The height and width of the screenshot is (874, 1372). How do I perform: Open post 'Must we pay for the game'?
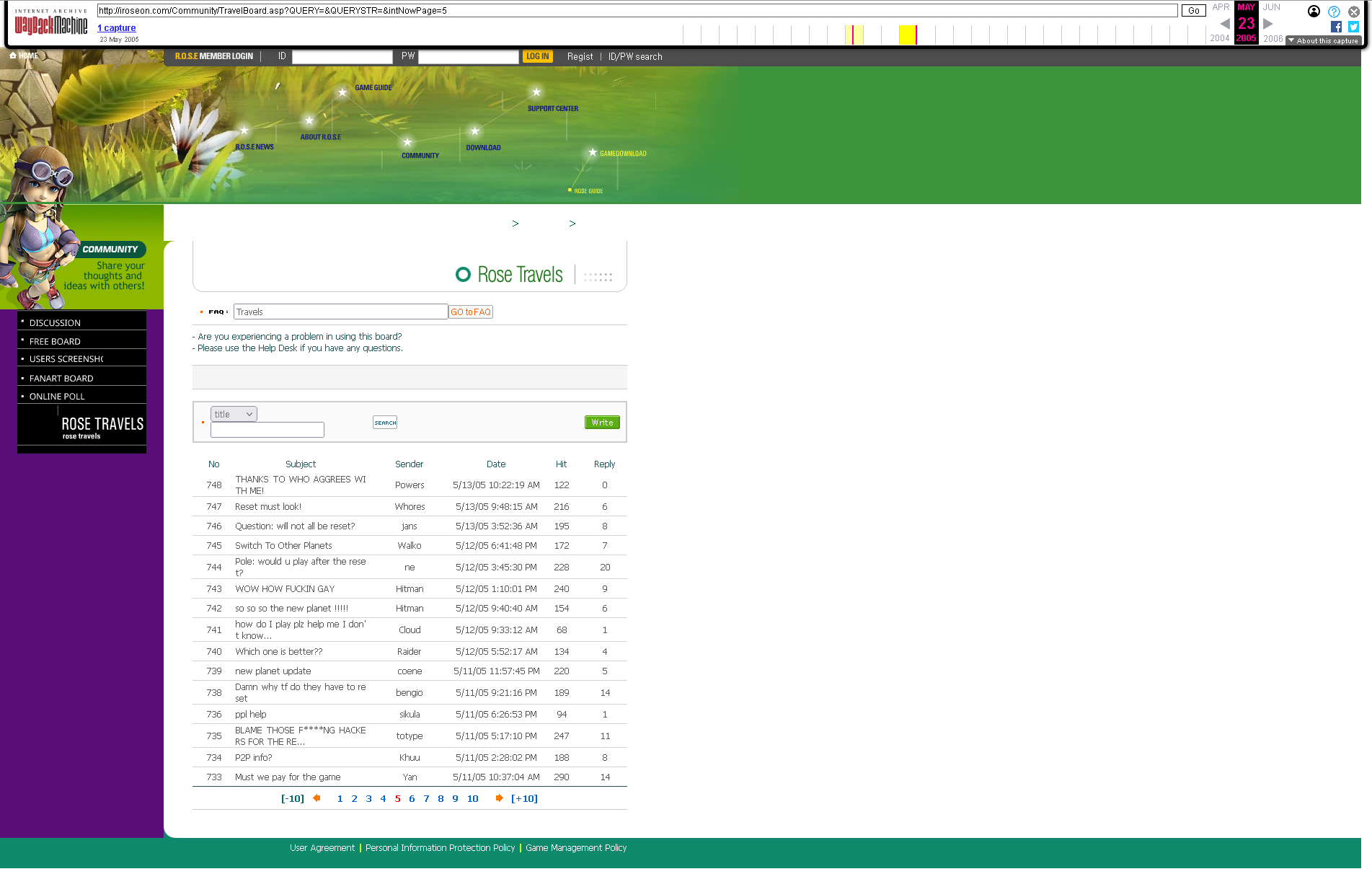[288, 777]
